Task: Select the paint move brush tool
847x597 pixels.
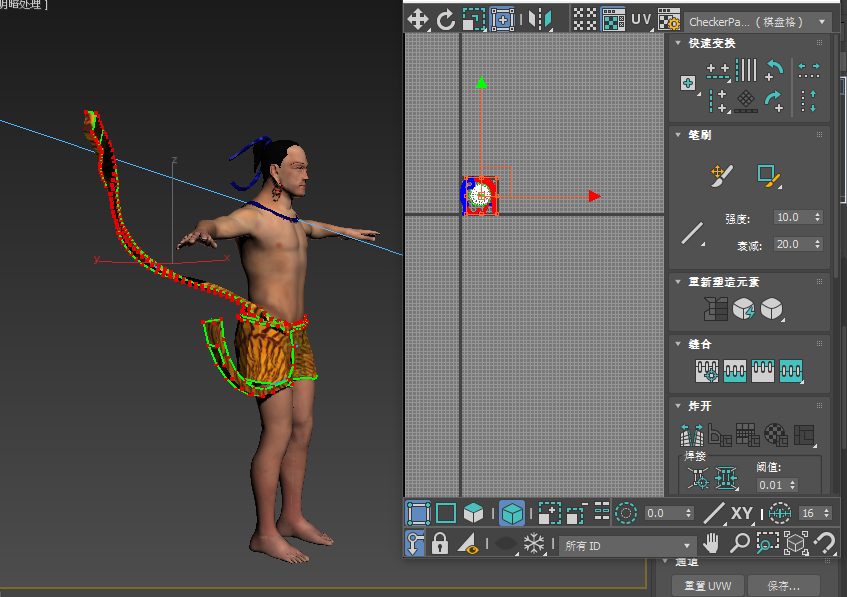Action: tap(718, 175)
